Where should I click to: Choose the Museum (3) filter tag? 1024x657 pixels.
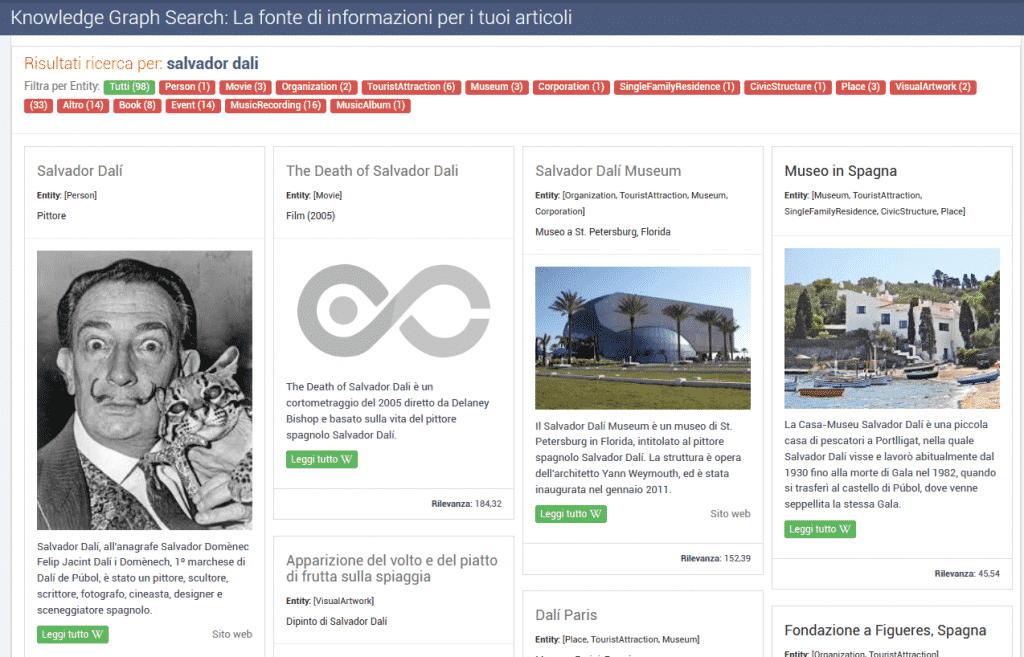(x=496, y=87)
